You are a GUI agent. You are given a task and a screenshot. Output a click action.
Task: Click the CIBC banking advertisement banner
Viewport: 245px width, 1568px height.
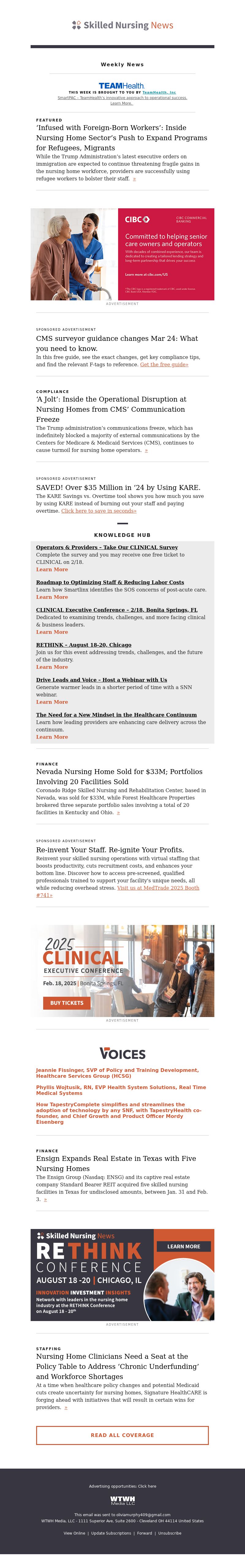[x=122, y=254]
